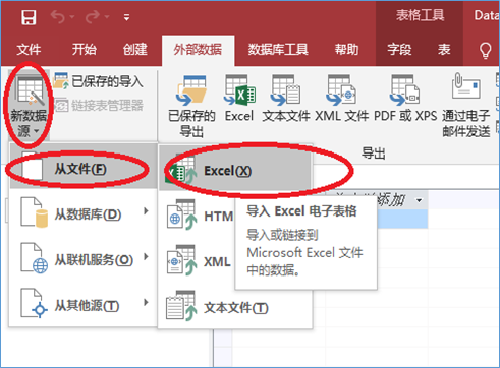Open the 文件 tab
500x368 pixels.
click(x=29, y=50)
